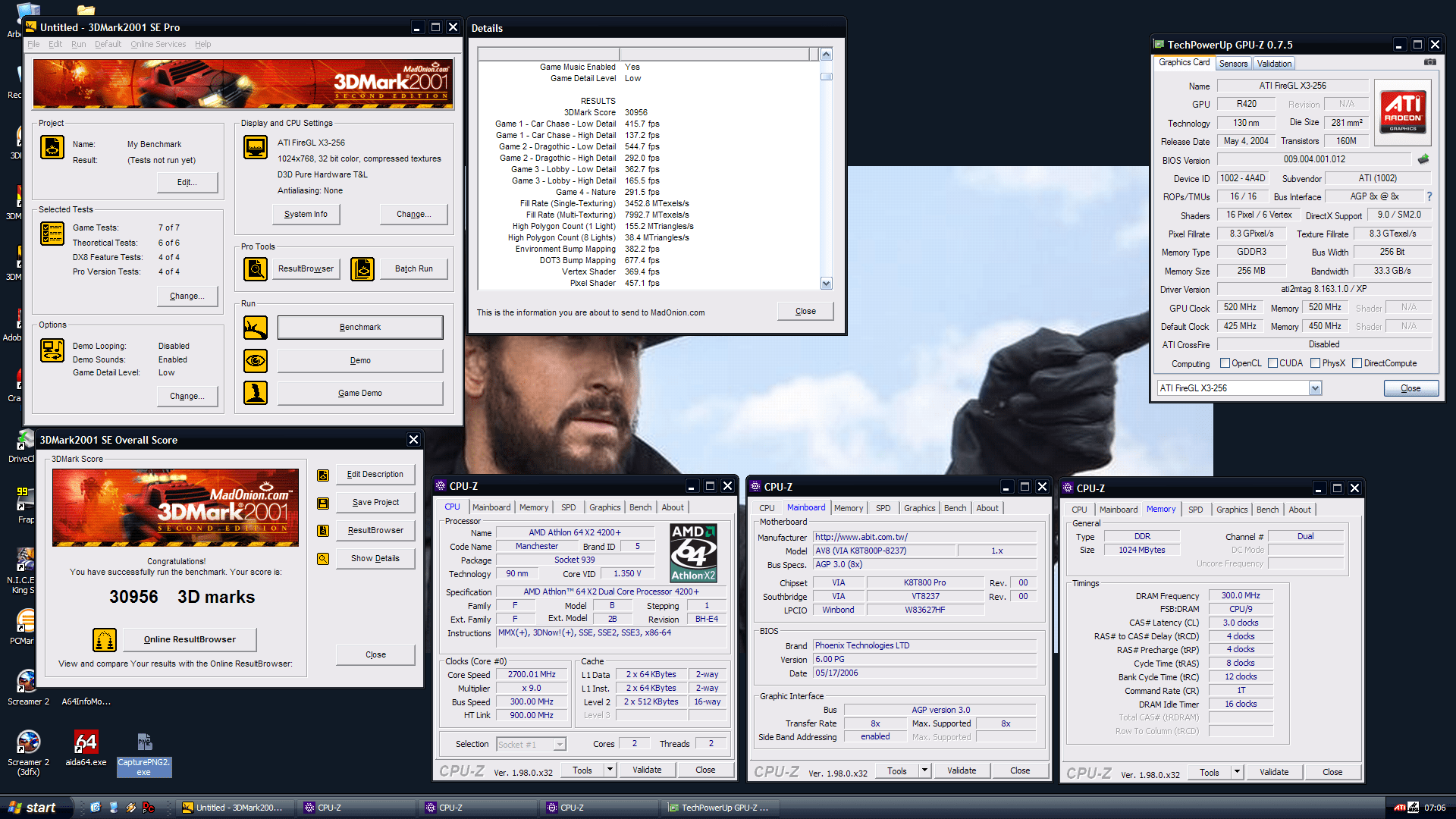Click the manufacturer URL field in CPU-Z Mainboard
1456x819 pixels.
[924, 537]
